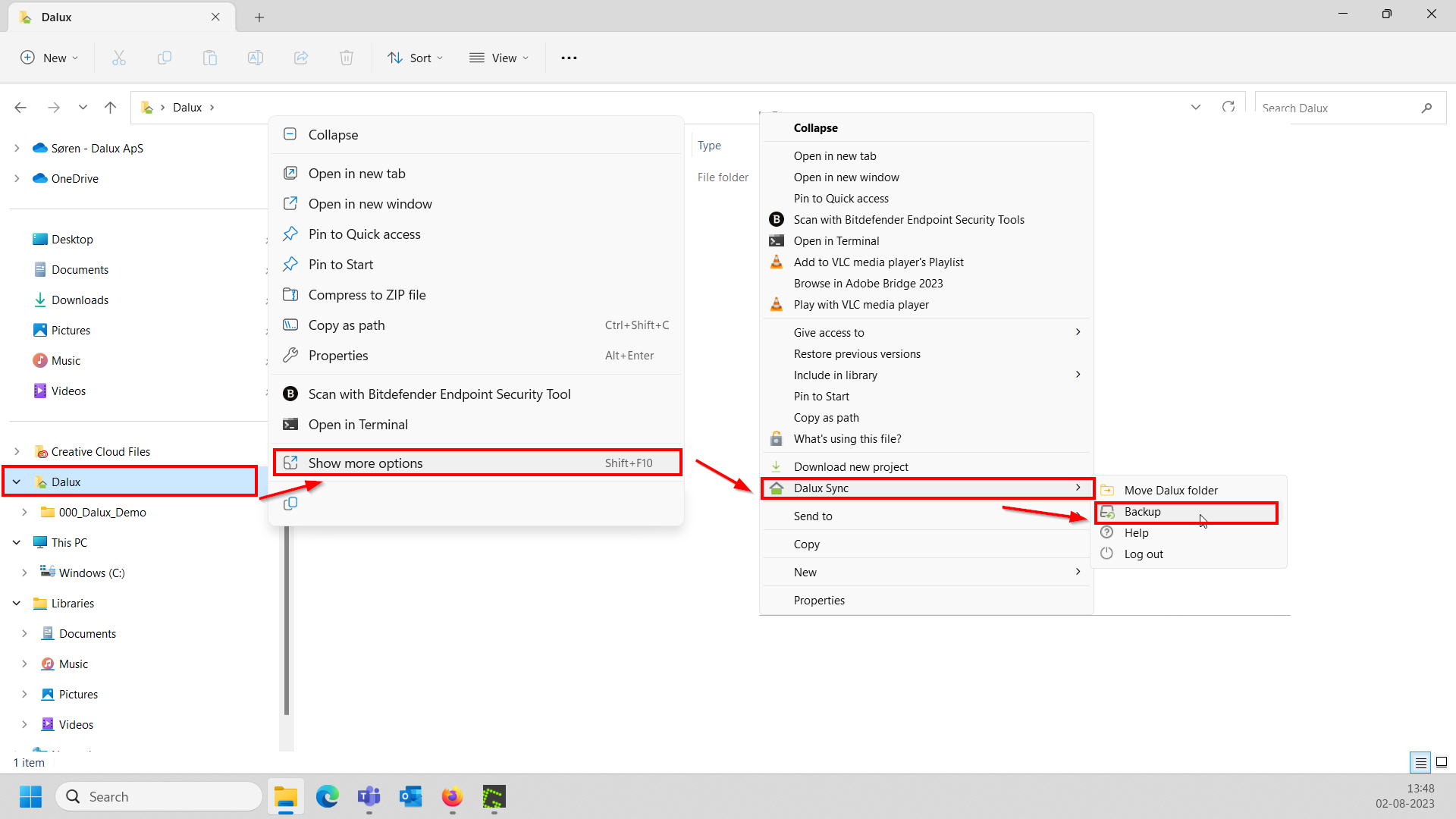Select Dalux folder in navigation pane
Screen dimensions: 1456x819
click(x=67, y=482)
